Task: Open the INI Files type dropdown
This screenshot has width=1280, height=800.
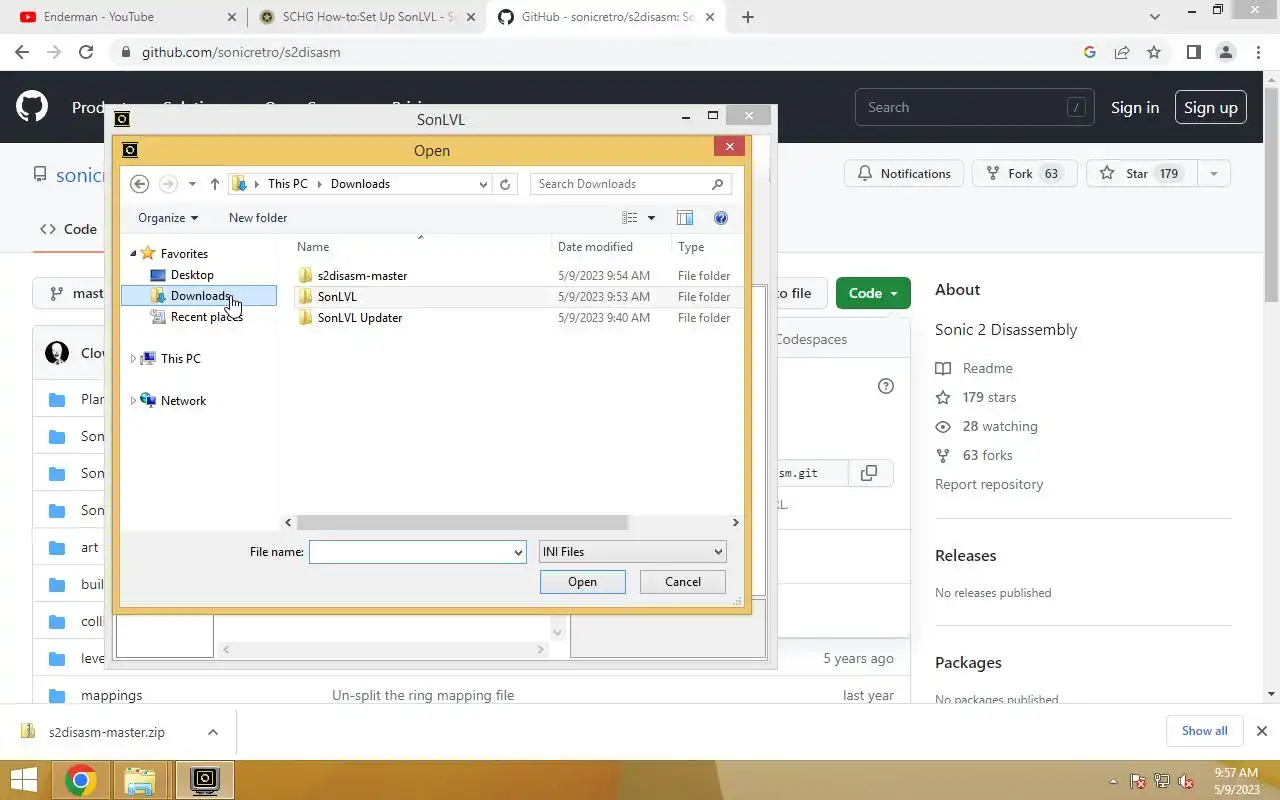Action: click(632, 552)
